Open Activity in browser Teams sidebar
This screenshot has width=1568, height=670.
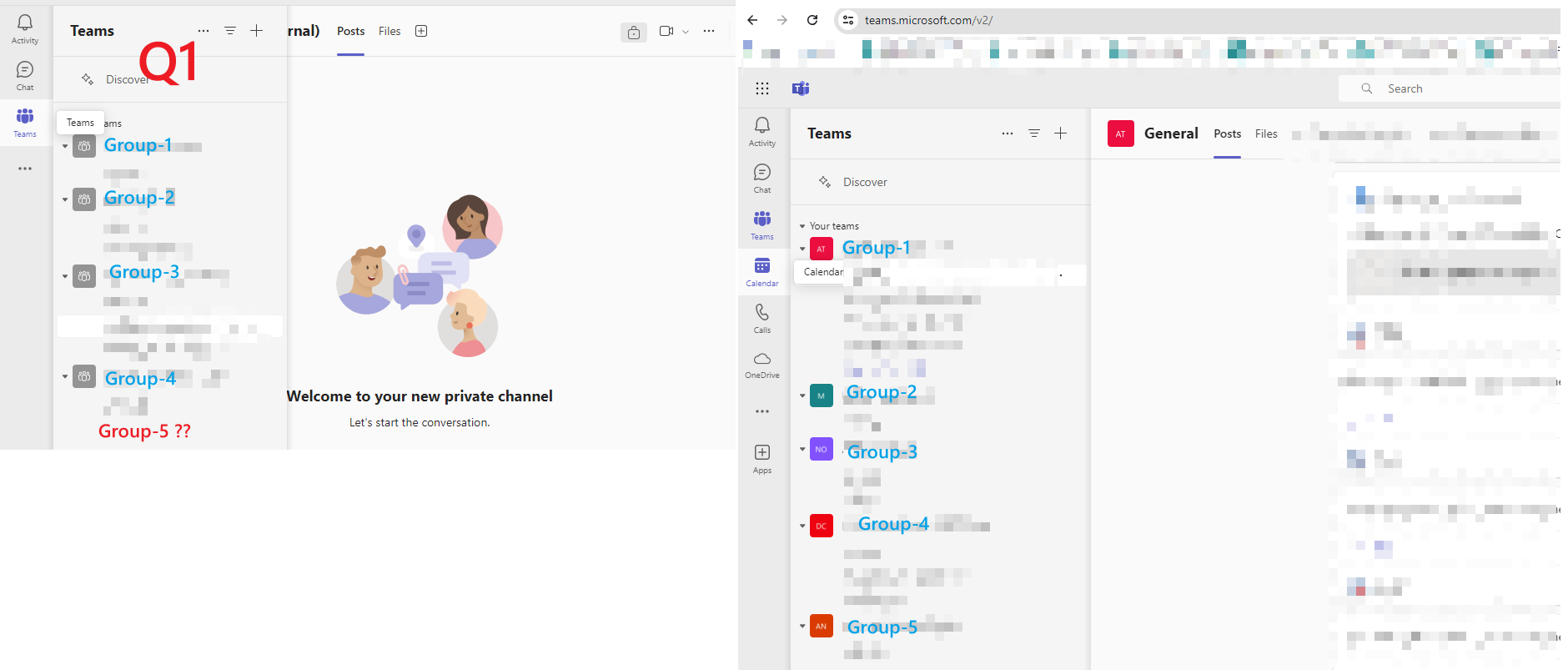[x=762, y=132]
